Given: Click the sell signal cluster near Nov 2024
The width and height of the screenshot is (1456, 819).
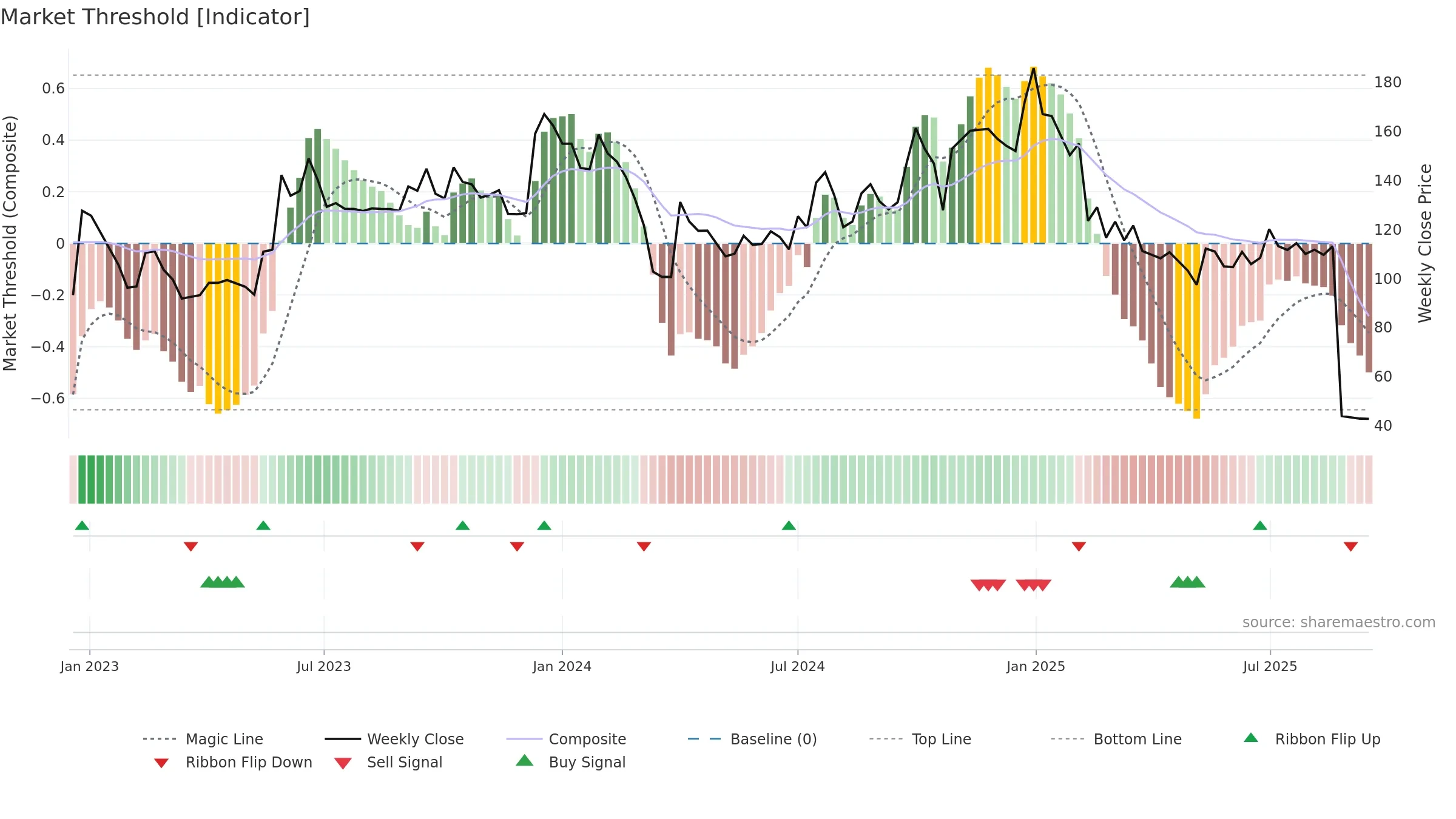Looking at the screenshot, I should pos(988,585).
